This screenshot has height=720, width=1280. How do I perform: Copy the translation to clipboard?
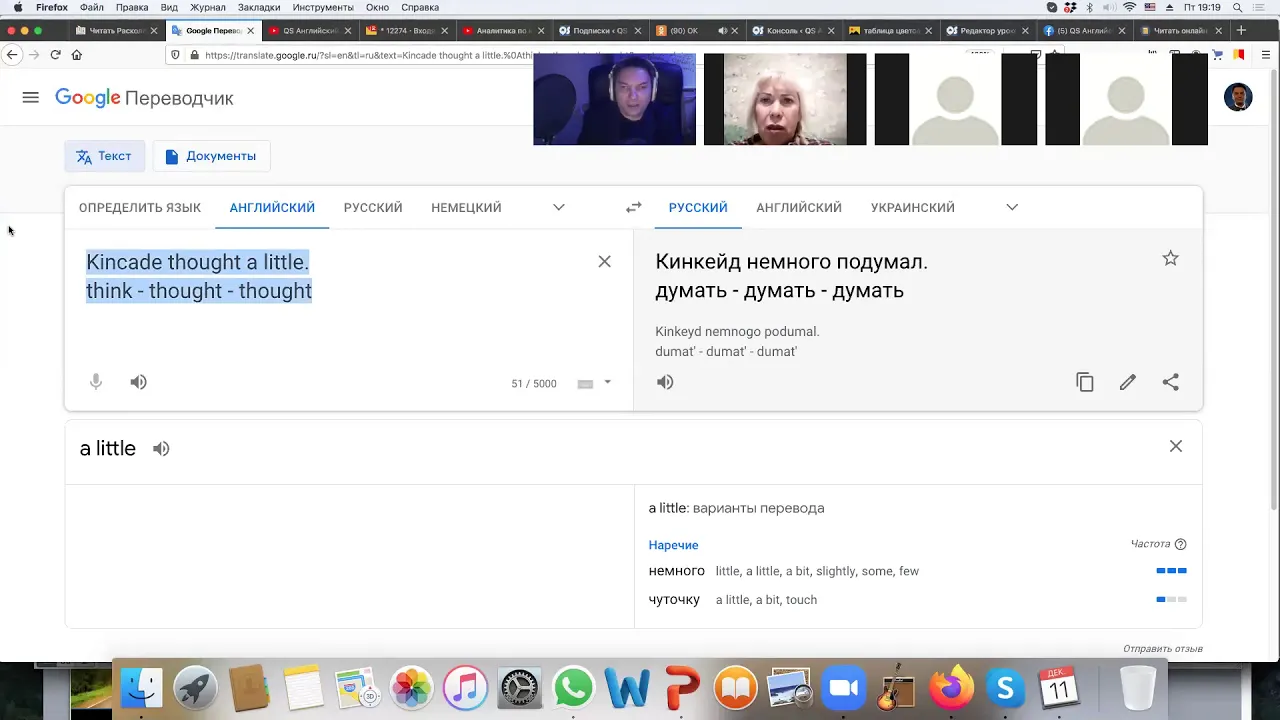[x=1085, y=382]
